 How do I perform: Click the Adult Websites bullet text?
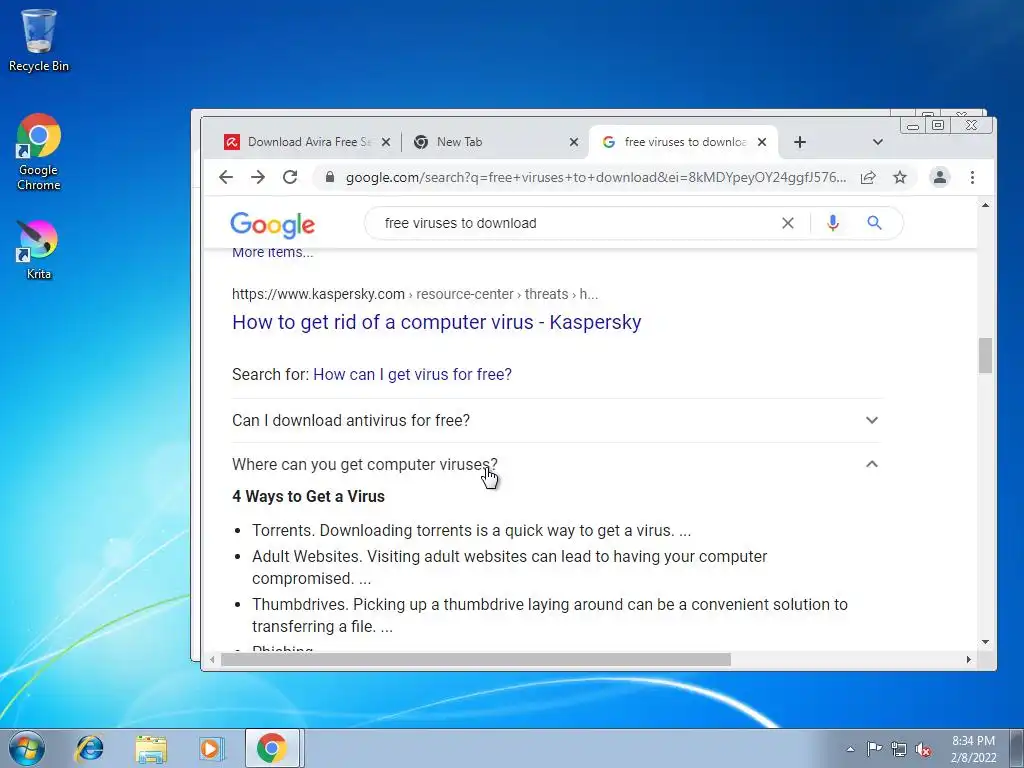pos(509,568)
